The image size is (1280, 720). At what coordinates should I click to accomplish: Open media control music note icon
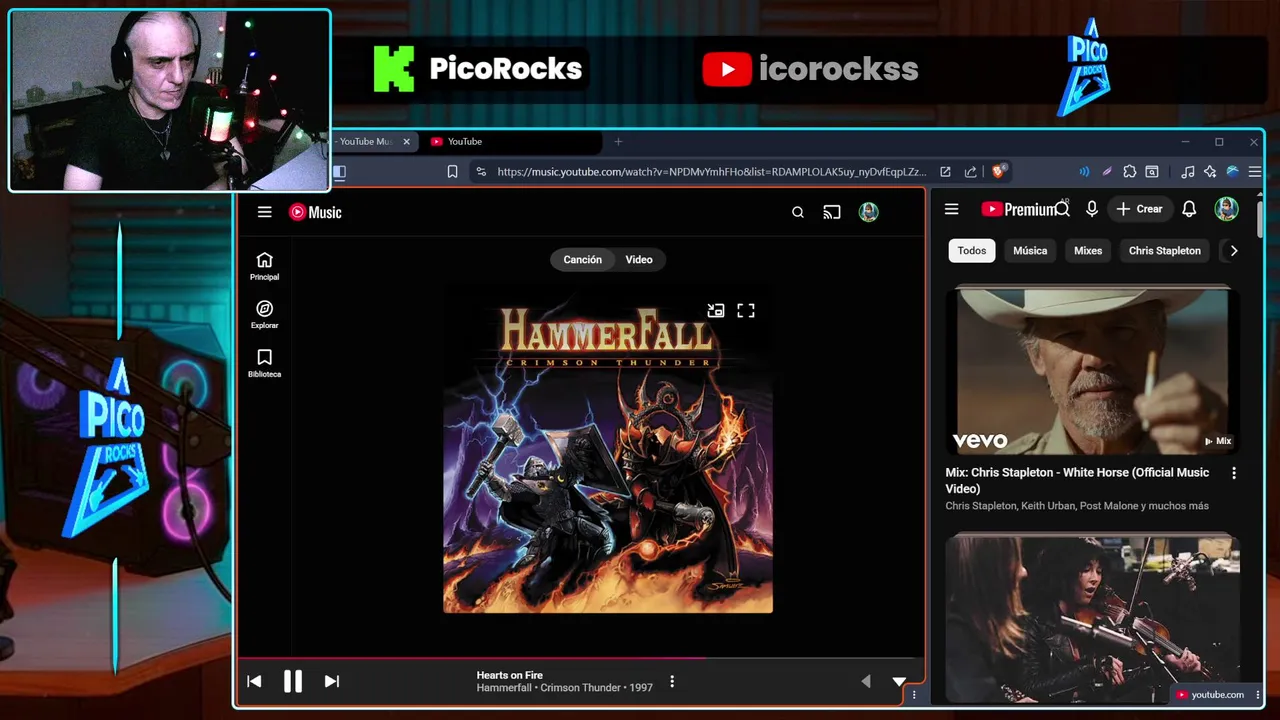[x=1187, y=172]
